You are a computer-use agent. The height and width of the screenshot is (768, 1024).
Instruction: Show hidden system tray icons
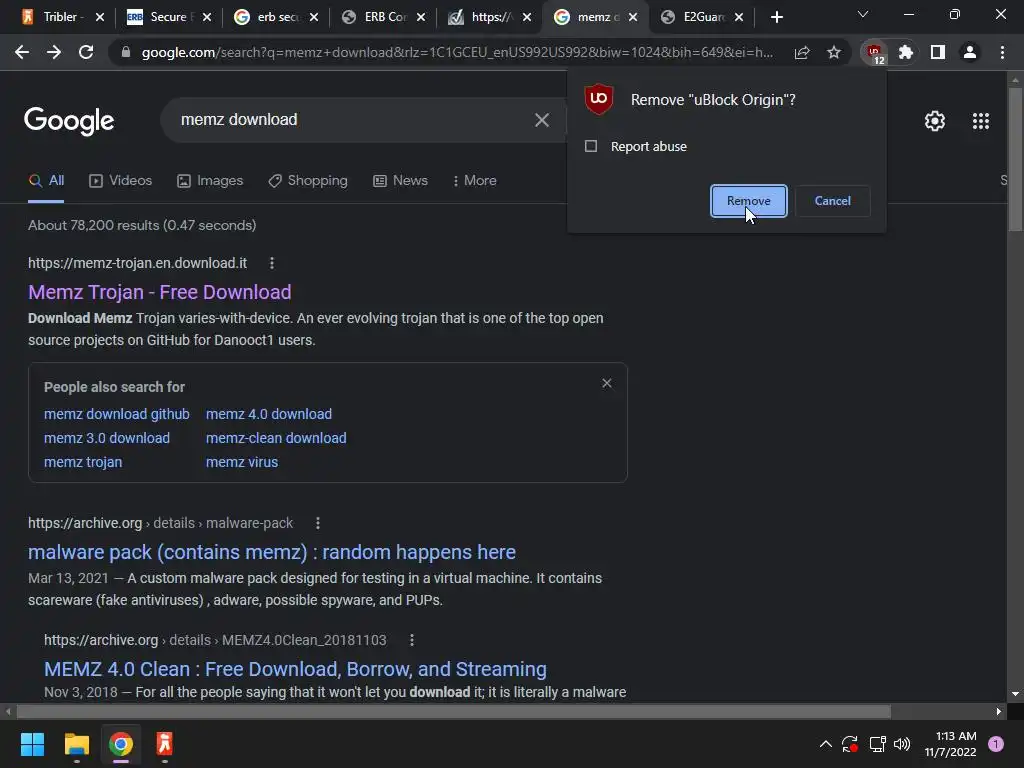click(x=825, y=744)
